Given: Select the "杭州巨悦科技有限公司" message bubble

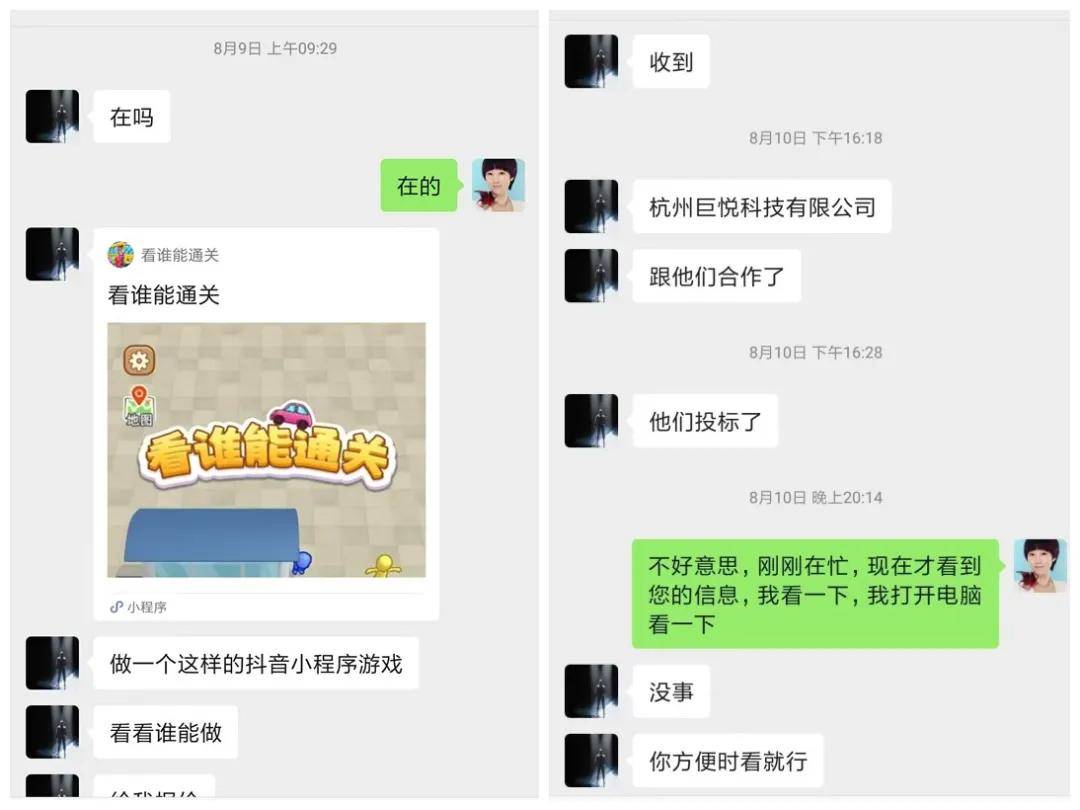Looking at the screenshot, I should [762, 207].
